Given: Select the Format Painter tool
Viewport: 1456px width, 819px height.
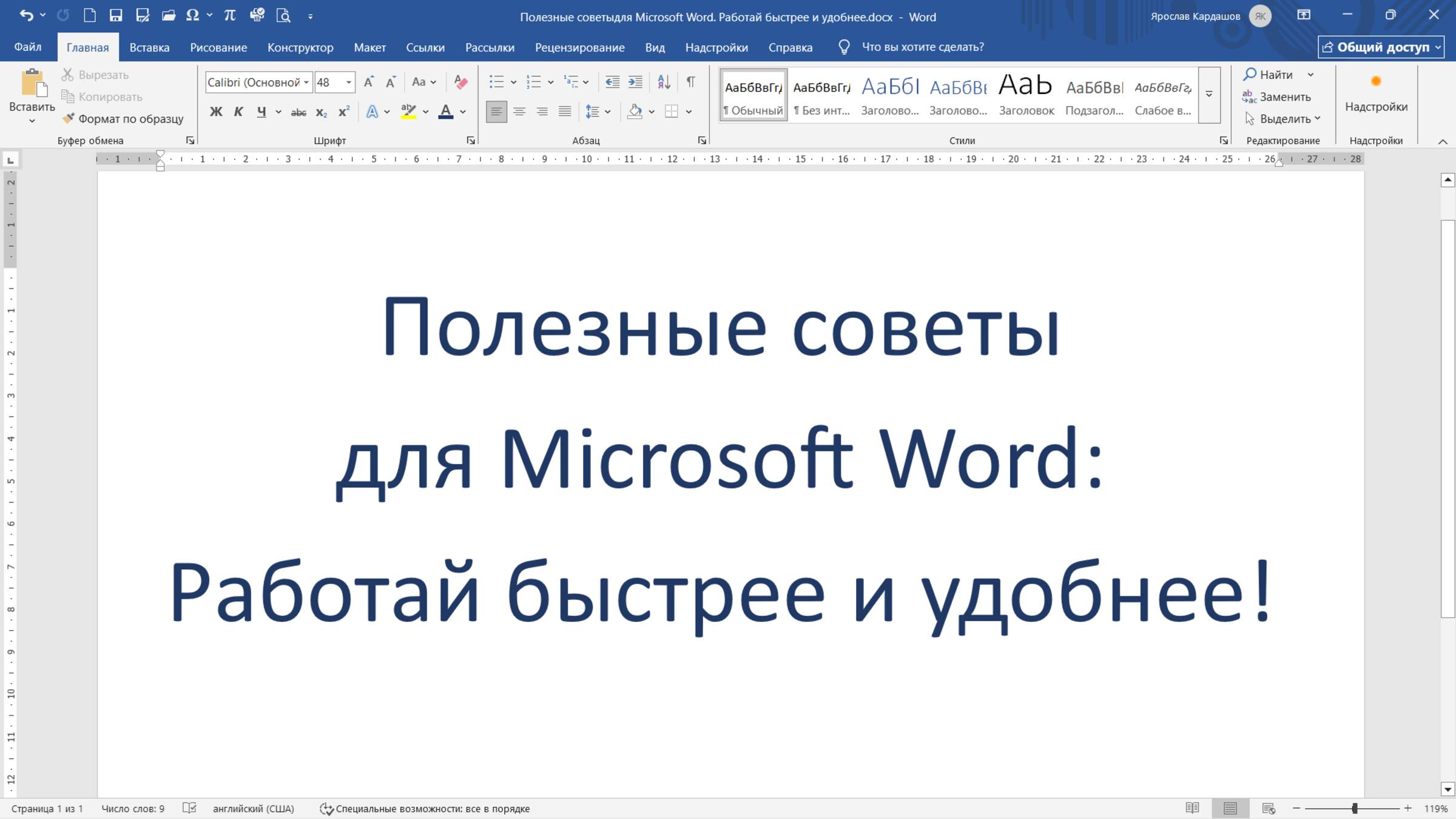Looking at the screenshot, I should tap(124, 119).
